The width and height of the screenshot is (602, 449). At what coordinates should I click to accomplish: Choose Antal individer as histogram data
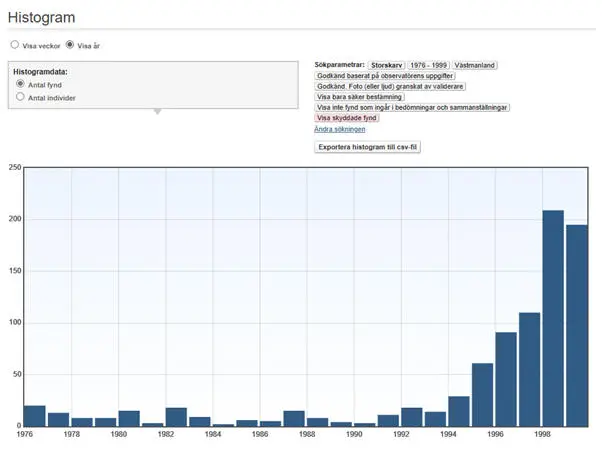[x=21, y=98]
